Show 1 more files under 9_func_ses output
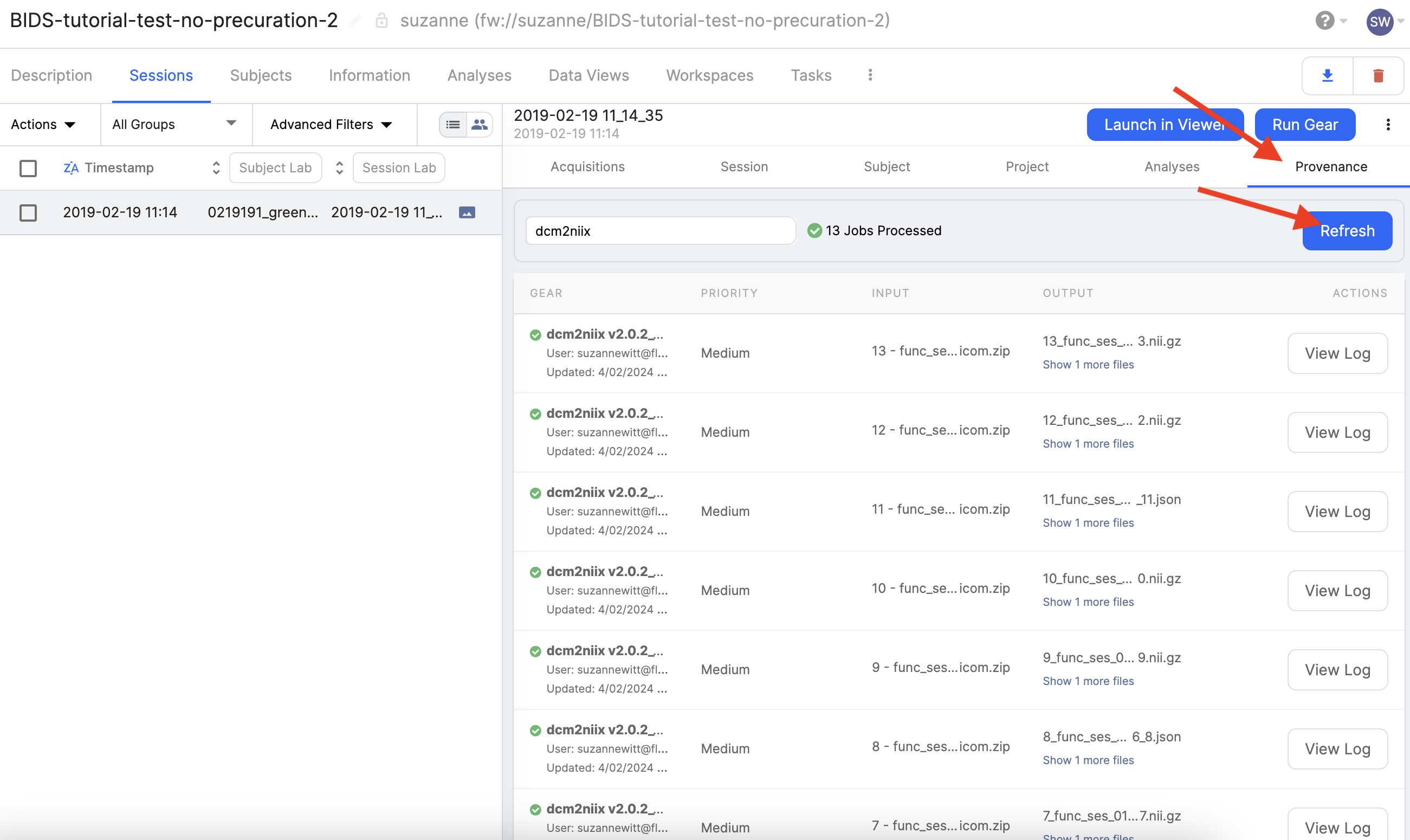Viewport: 1410px width, 840px height. 1088,681
